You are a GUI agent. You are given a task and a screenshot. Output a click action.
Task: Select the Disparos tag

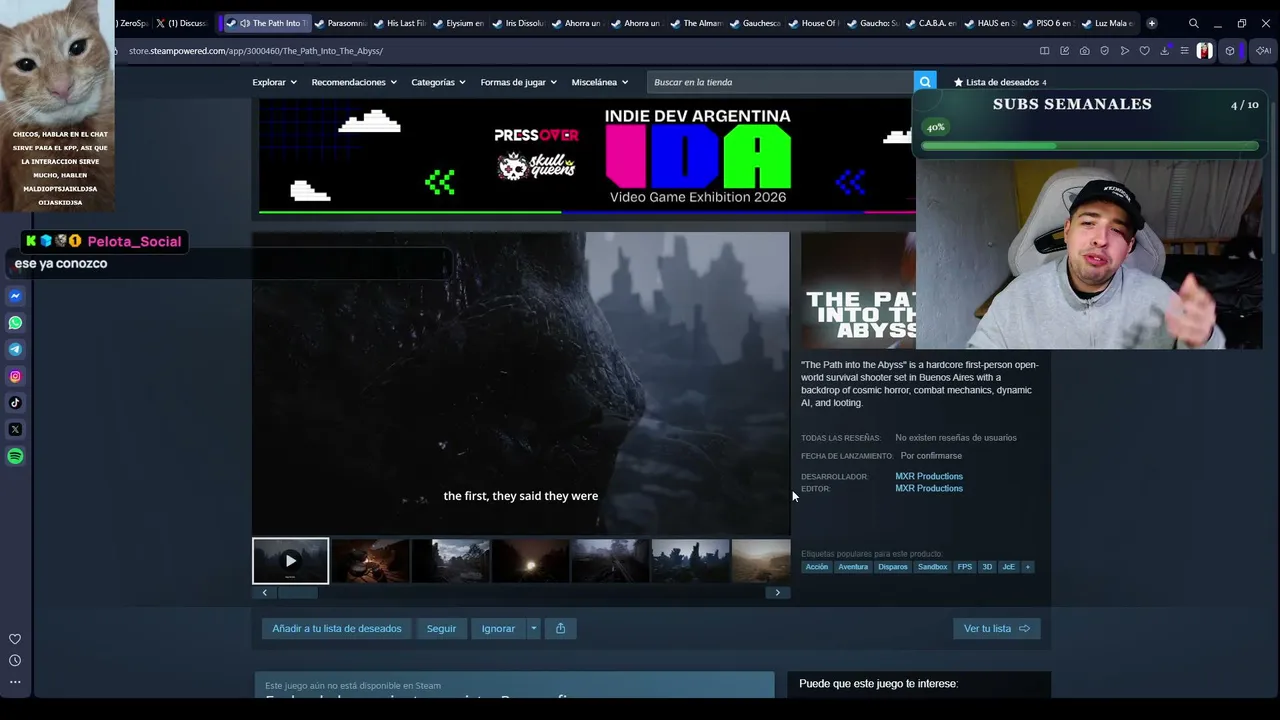tap(893, 567)
